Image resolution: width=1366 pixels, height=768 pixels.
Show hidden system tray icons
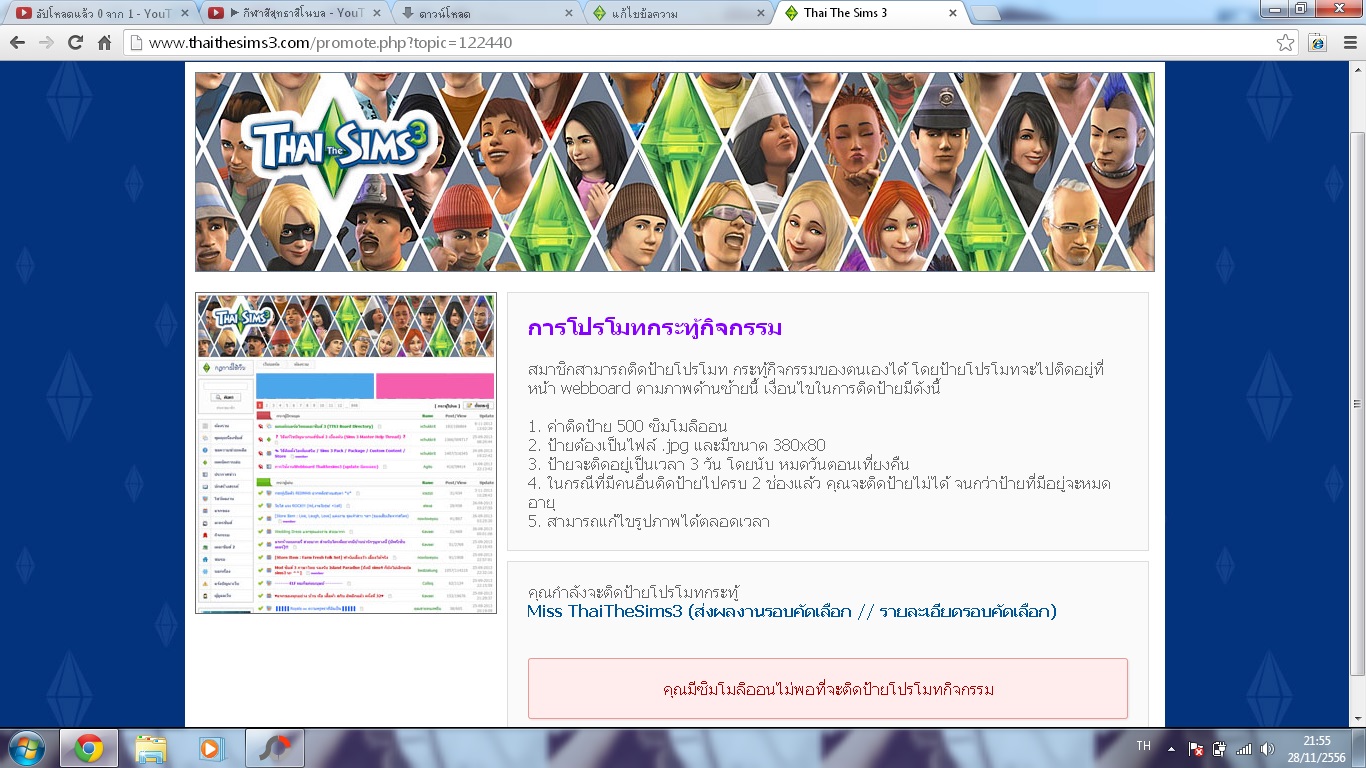tap(1172, 748)
